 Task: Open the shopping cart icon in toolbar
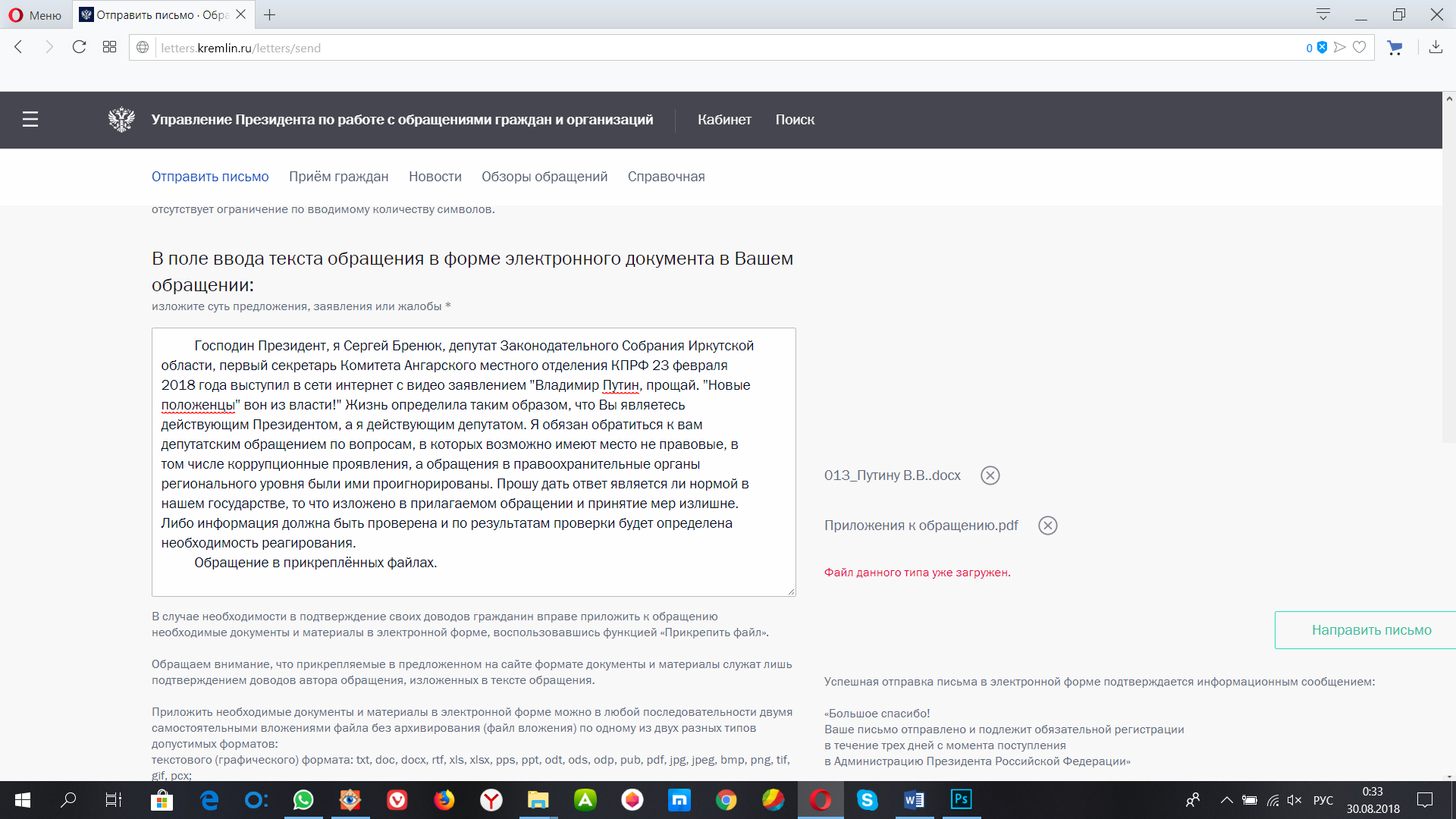tap(1394, 48)
